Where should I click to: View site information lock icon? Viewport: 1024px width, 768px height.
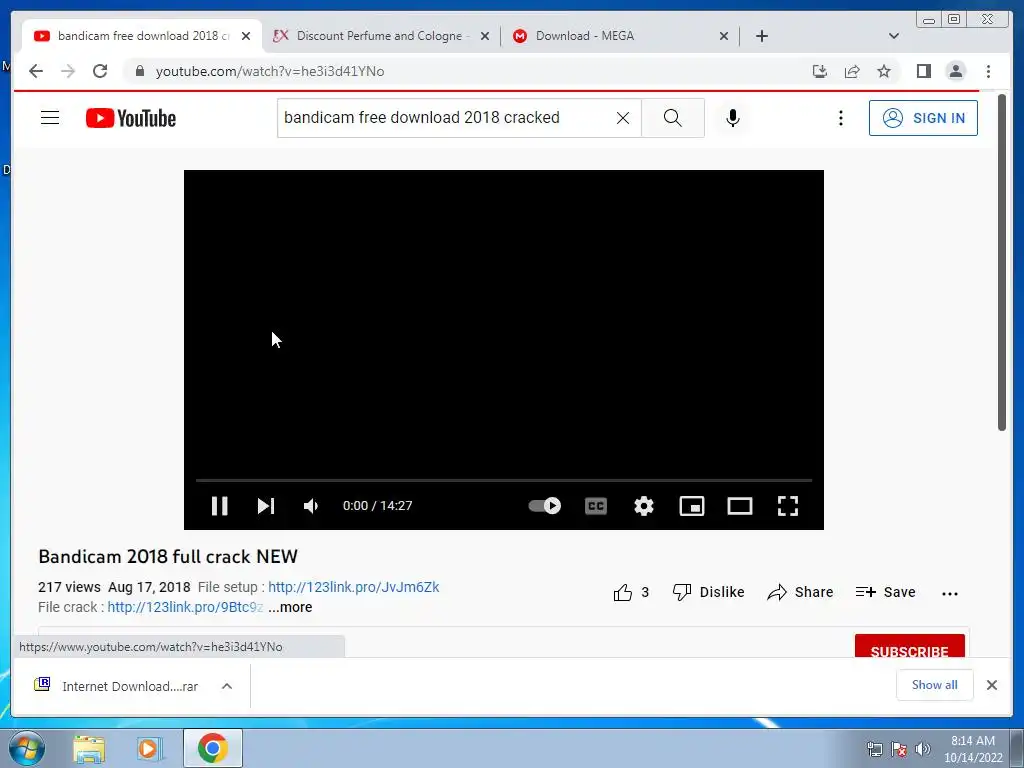click(x=140, y=71)
